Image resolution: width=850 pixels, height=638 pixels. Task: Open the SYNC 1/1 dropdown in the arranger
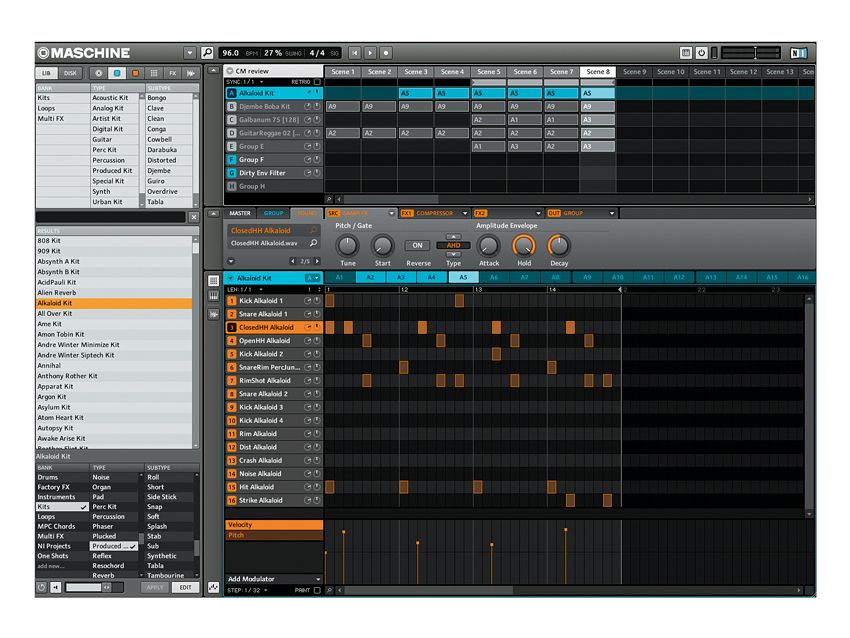(245, 82)
